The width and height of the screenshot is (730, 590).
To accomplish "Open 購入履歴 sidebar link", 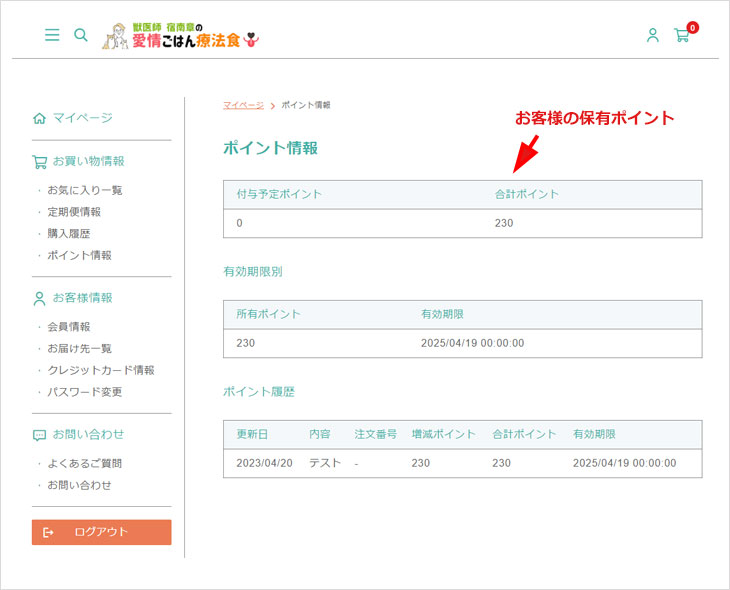I will [69, 234].
